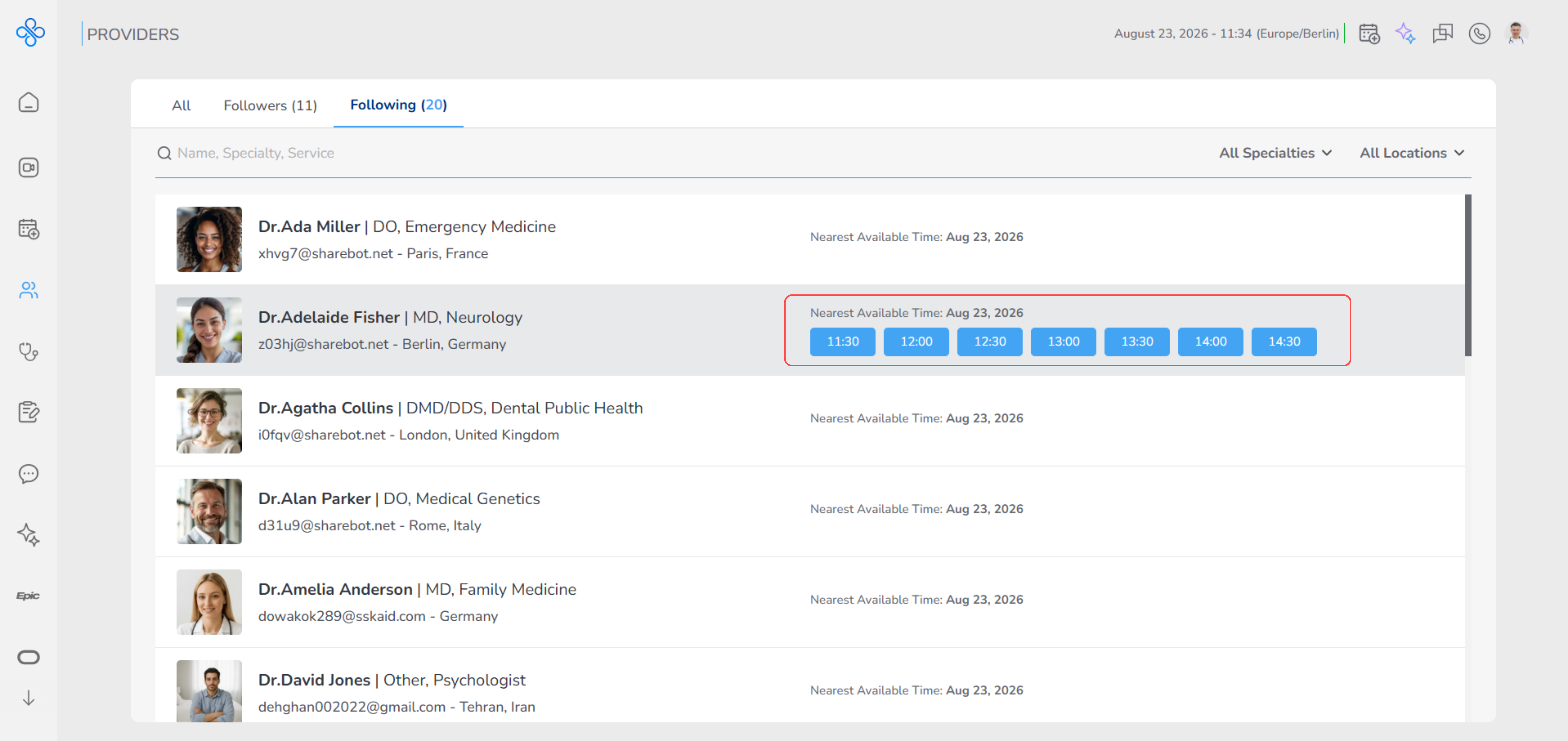Image resolution: width=1568 pixels, height=741 pixels.
Task: Open Dr. Alan Parker's profile photo
Action: tap(209, 511)
